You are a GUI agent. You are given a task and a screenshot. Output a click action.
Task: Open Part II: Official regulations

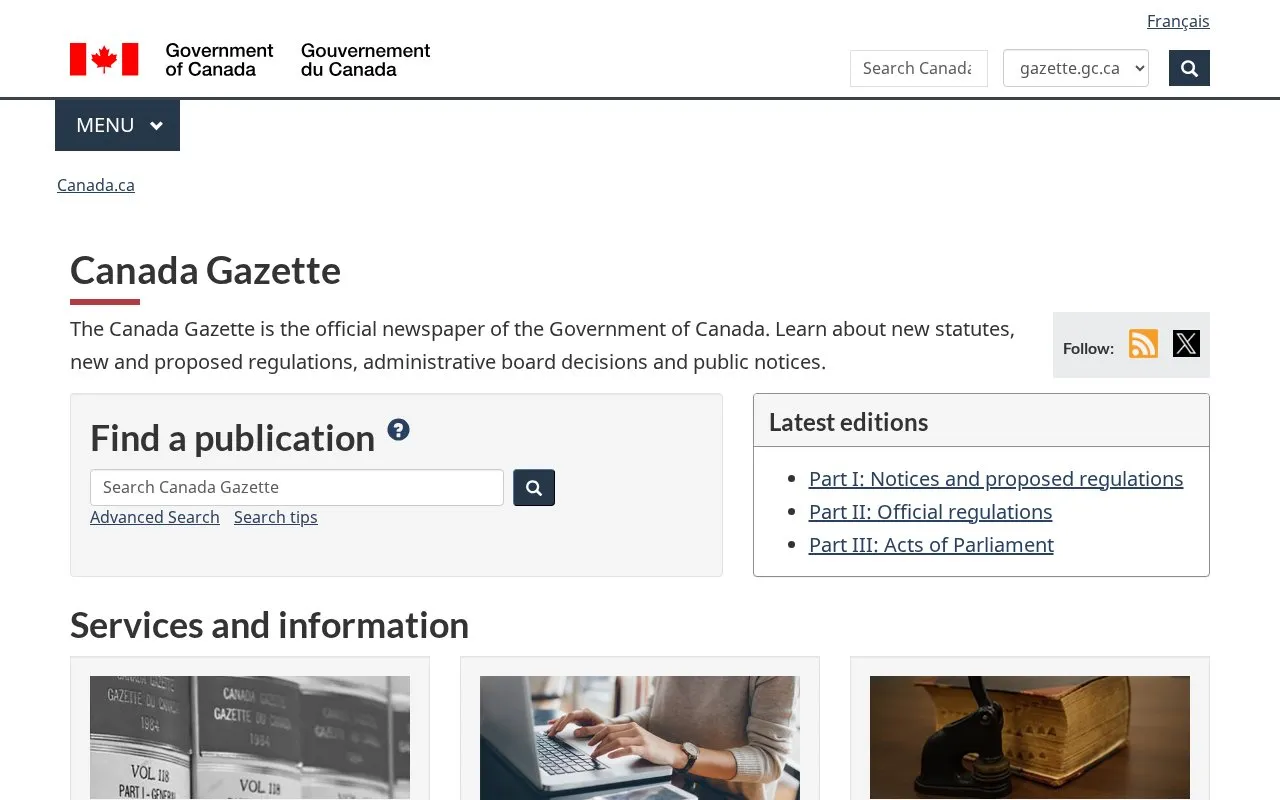click(931, 512)
